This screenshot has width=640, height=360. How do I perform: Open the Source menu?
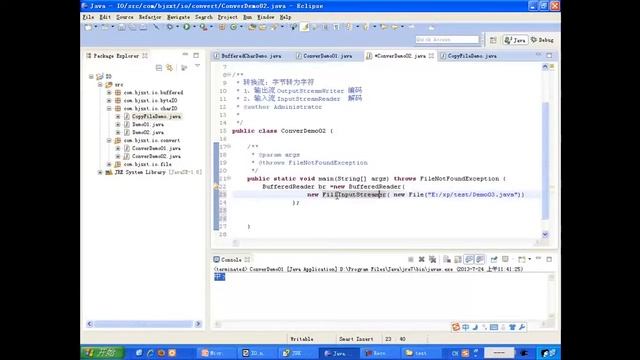[125, 17]
